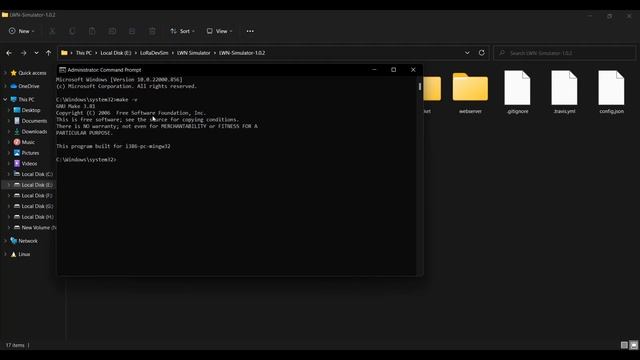The width and height of the screenshot is (640, 360).
Task: Click the Delete trash icon
Action: tap(152, 31)
